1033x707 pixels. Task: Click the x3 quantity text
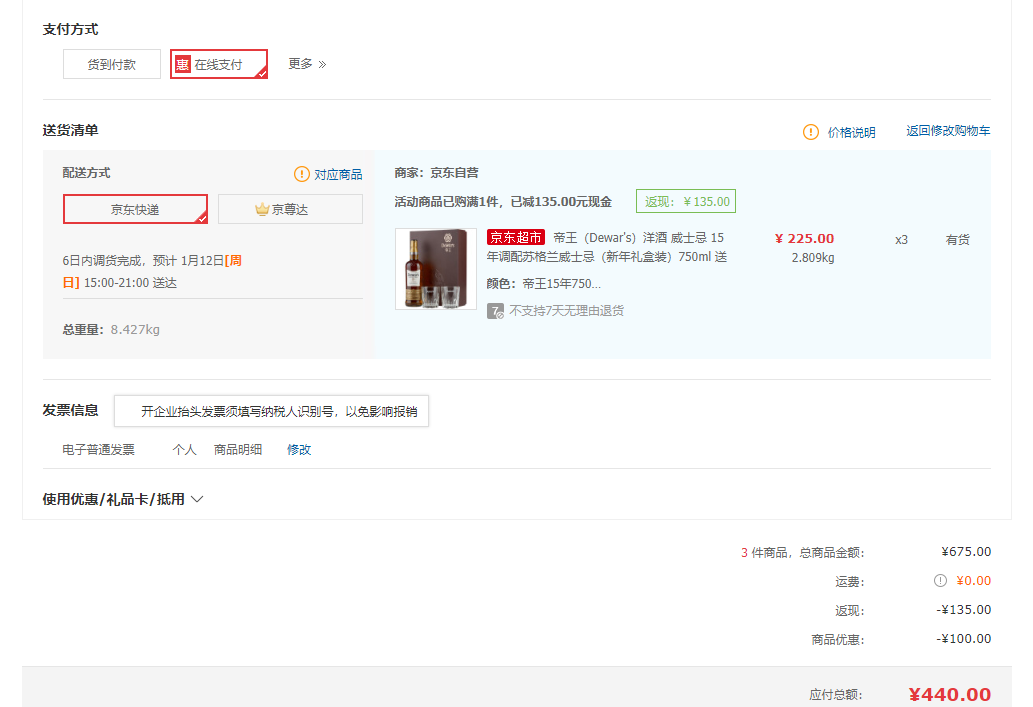(x=901, y=240)
